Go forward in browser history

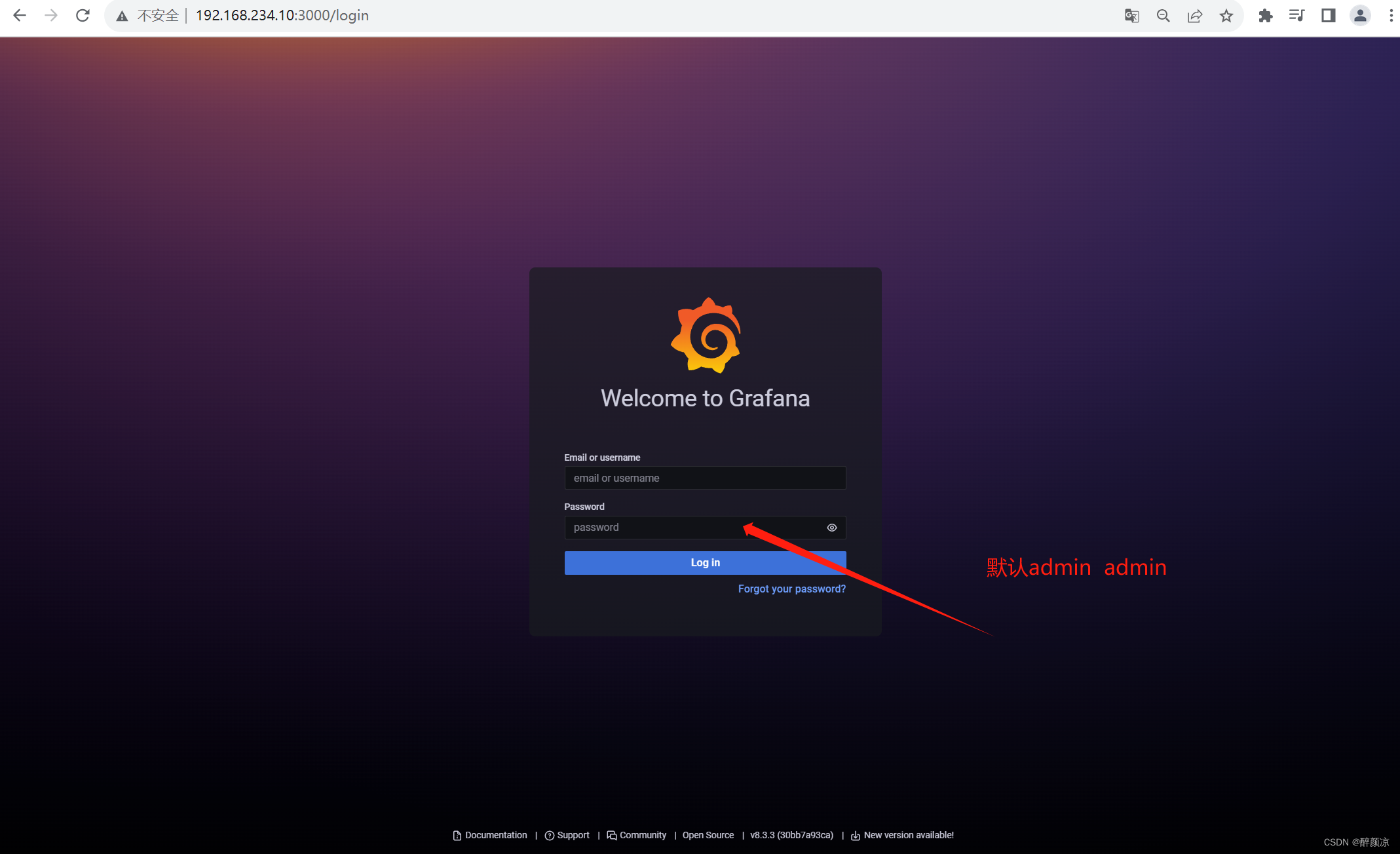[51, 16]
